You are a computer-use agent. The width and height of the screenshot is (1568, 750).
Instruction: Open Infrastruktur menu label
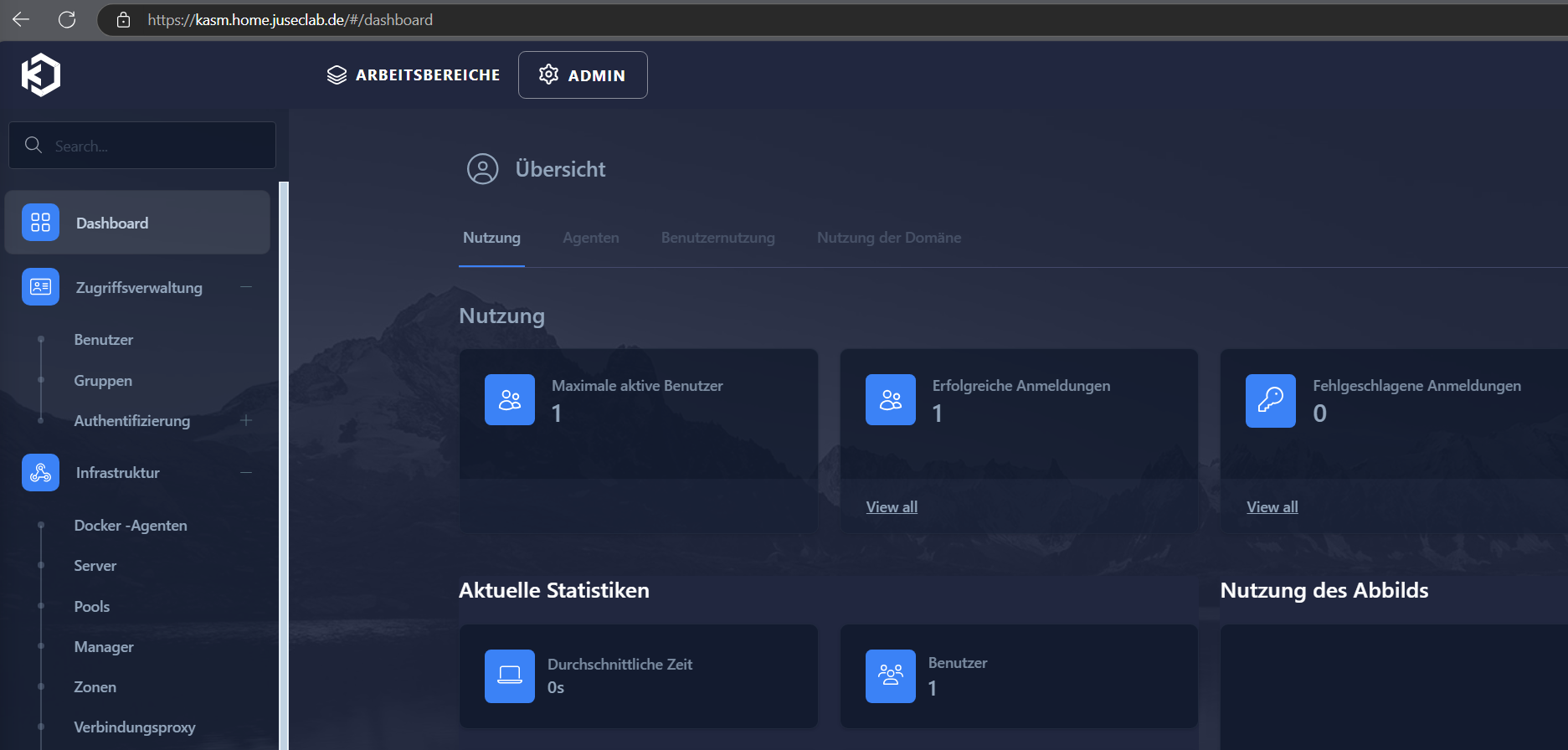(118, 473)
